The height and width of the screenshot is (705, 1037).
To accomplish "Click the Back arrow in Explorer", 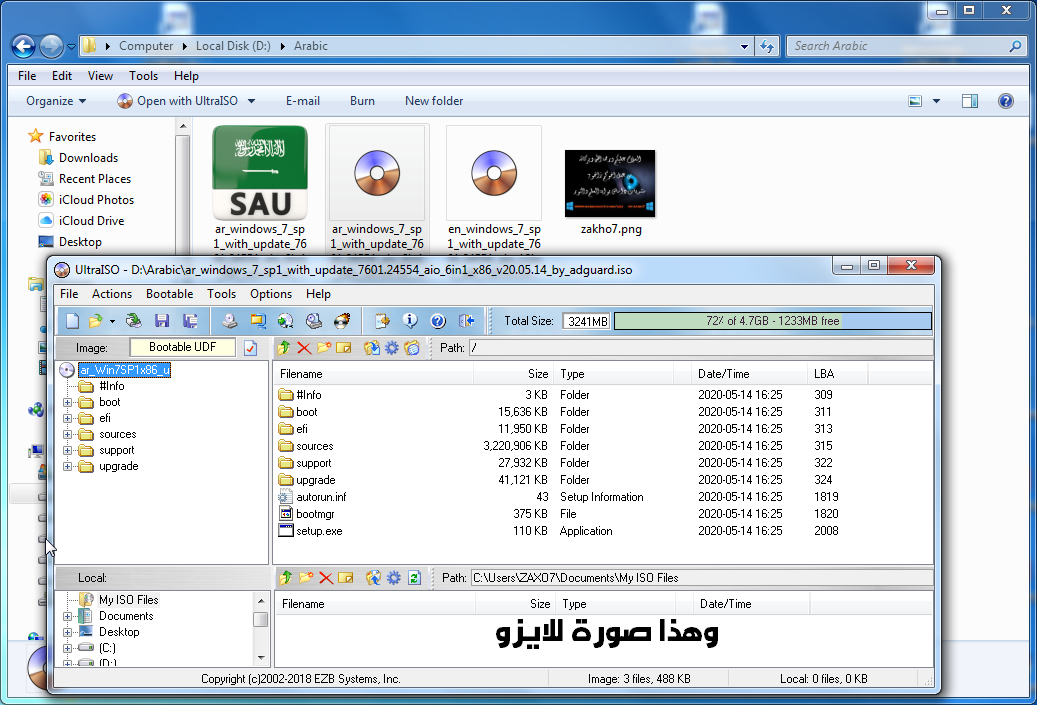I will [24, 46].
